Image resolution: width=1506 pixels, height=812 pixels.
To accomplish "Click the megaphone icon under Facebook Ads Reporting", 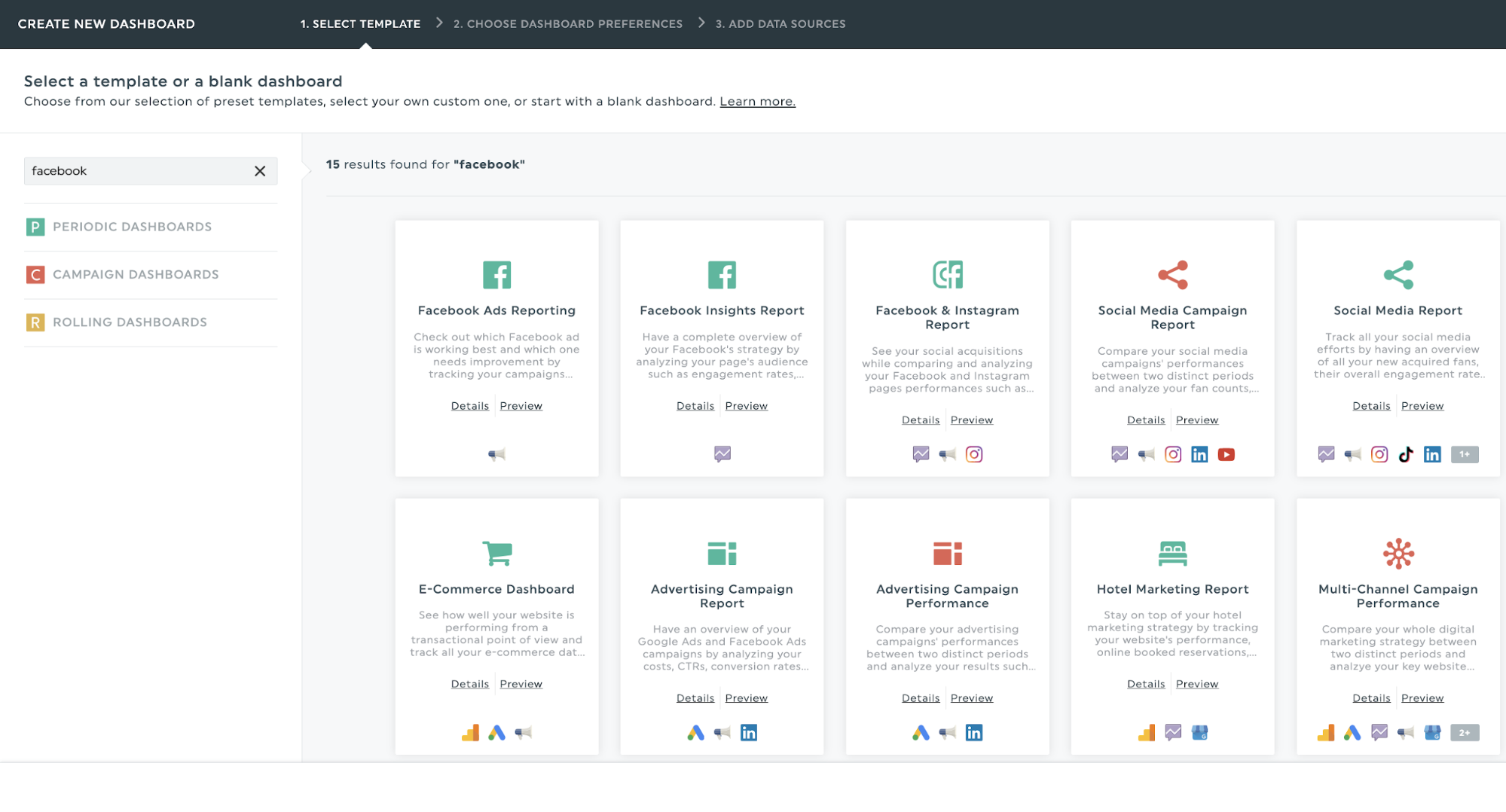I will (x=496, y=454).
